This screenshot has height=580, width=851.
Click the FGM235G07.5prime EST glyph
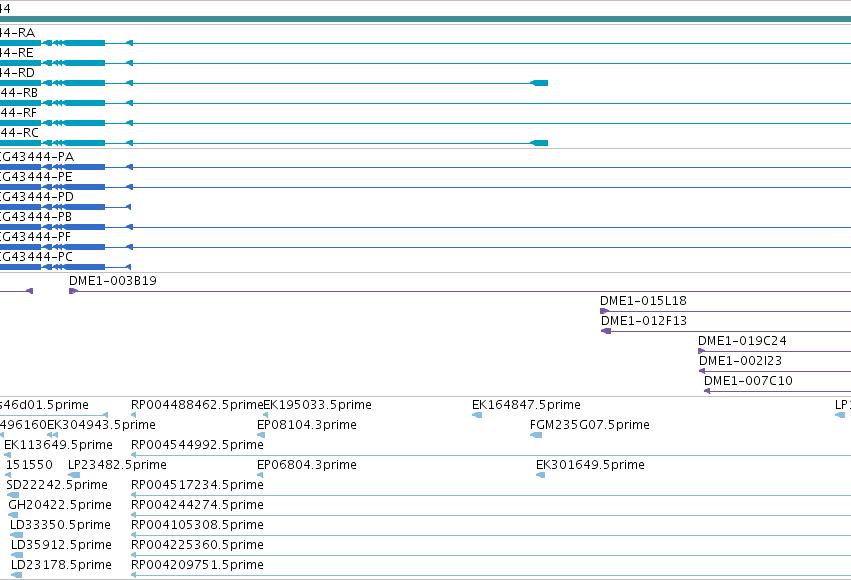(536, 435)
